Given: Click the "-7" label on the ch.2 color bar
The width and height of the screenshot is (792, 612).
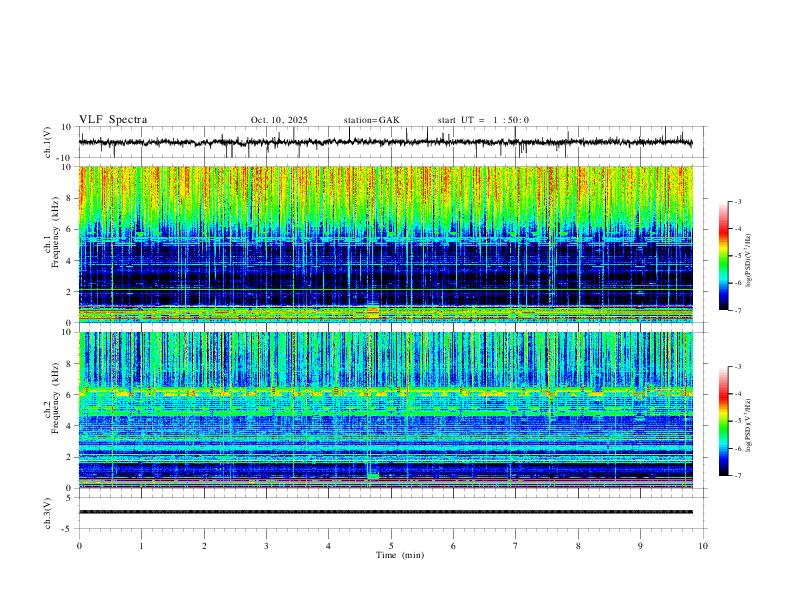Looking at the screenshot, I should pos(737,476).
